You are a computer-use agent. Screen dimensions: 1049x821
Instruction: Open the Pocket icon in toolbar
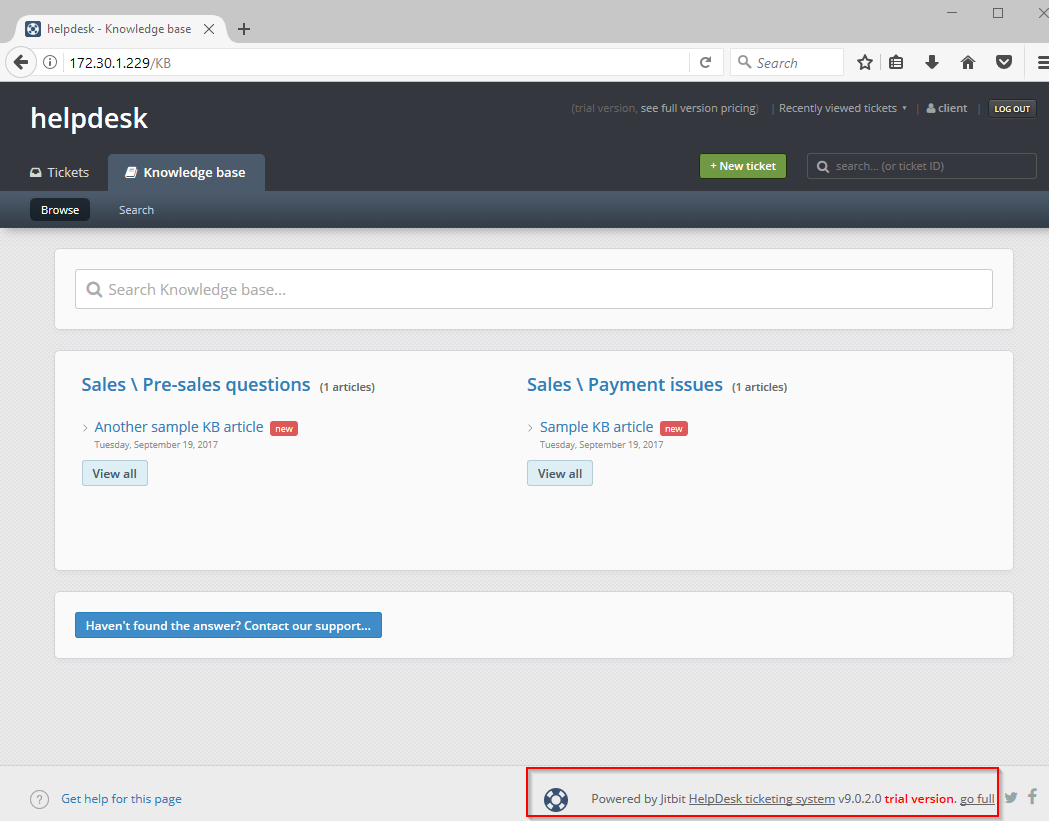point(1002,63)
